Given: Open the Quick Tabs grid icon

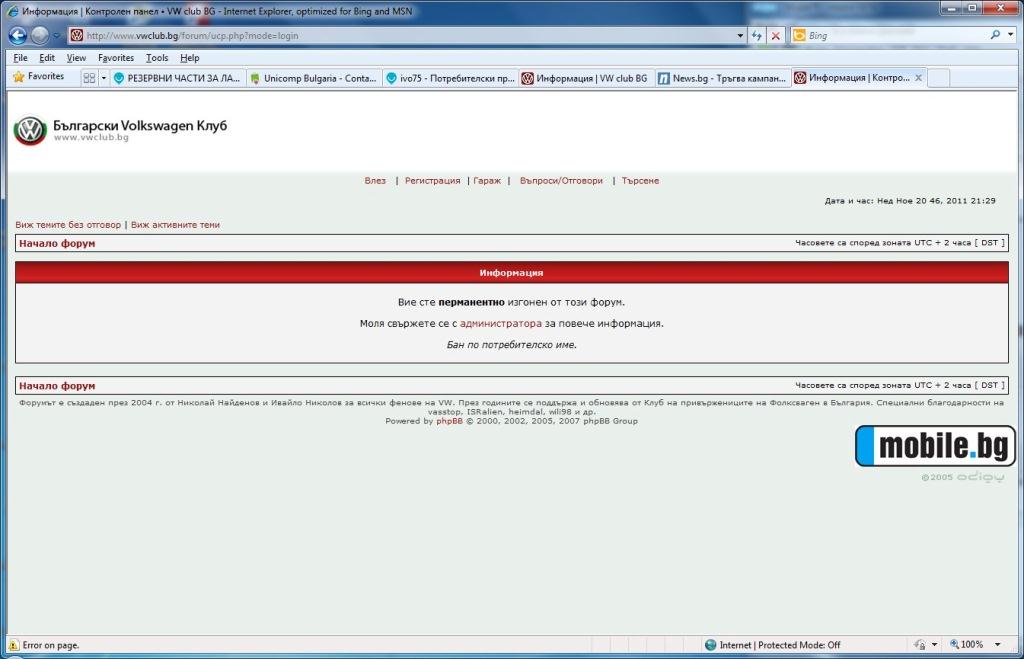Looking at the screenshot, I should (x=89, y=77).
